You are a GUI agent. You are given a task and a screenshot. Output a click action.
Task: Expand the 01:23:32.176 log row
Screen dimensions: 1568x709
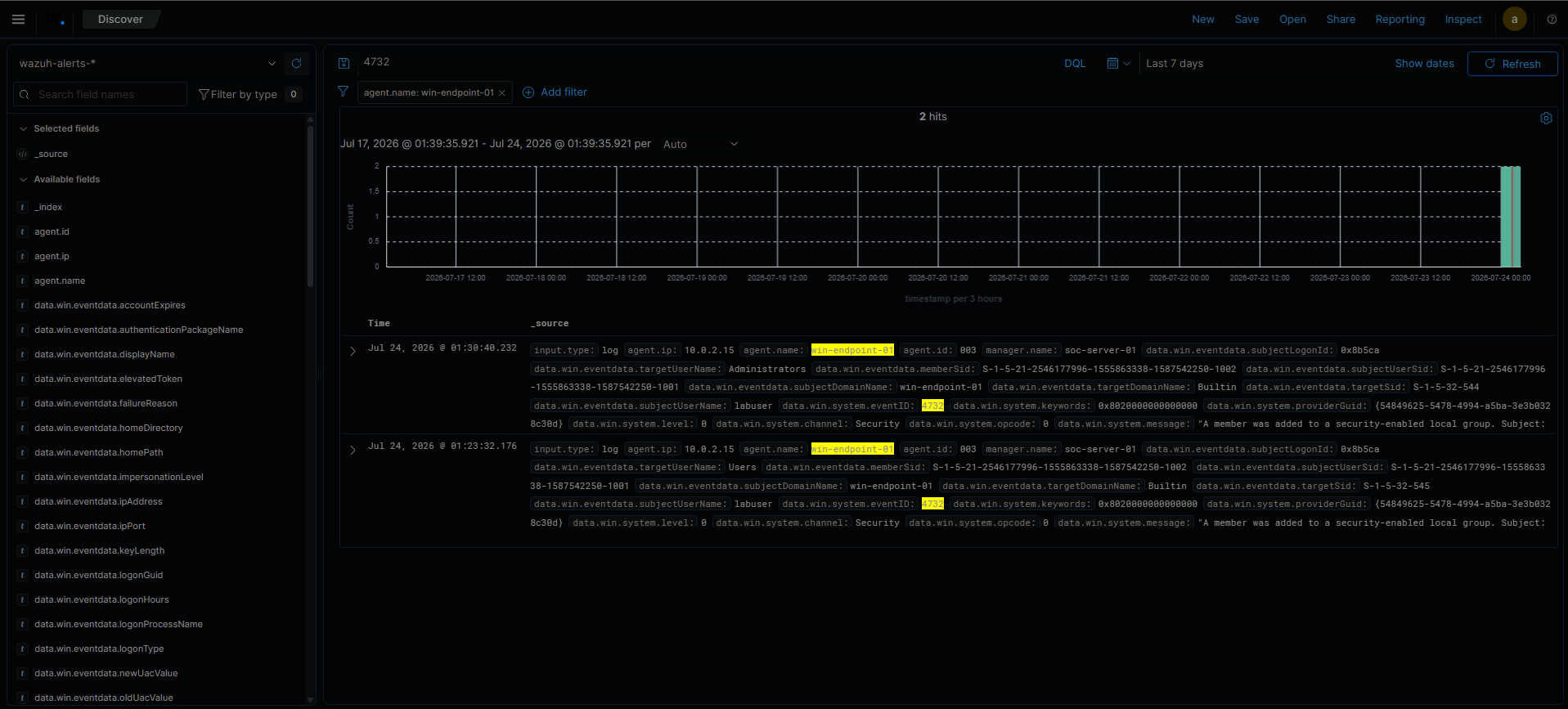pyautogui.click(x=353, y=450)
